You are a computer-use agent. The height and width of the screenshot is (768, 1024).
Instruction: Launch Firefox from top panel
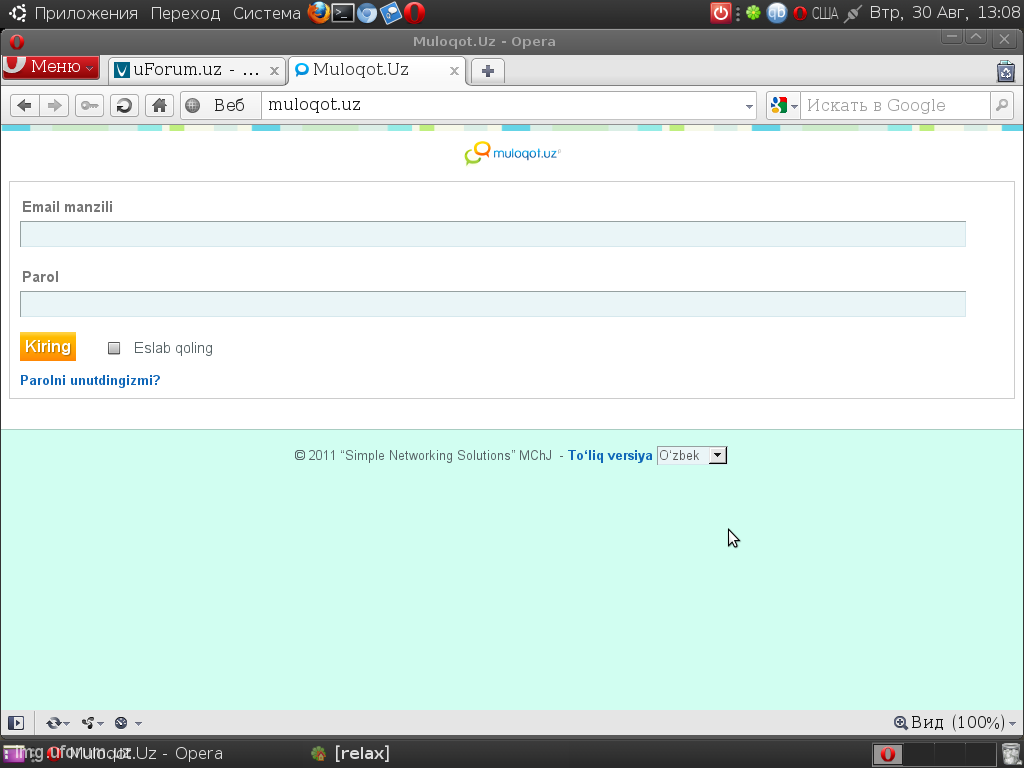point(319,12)
